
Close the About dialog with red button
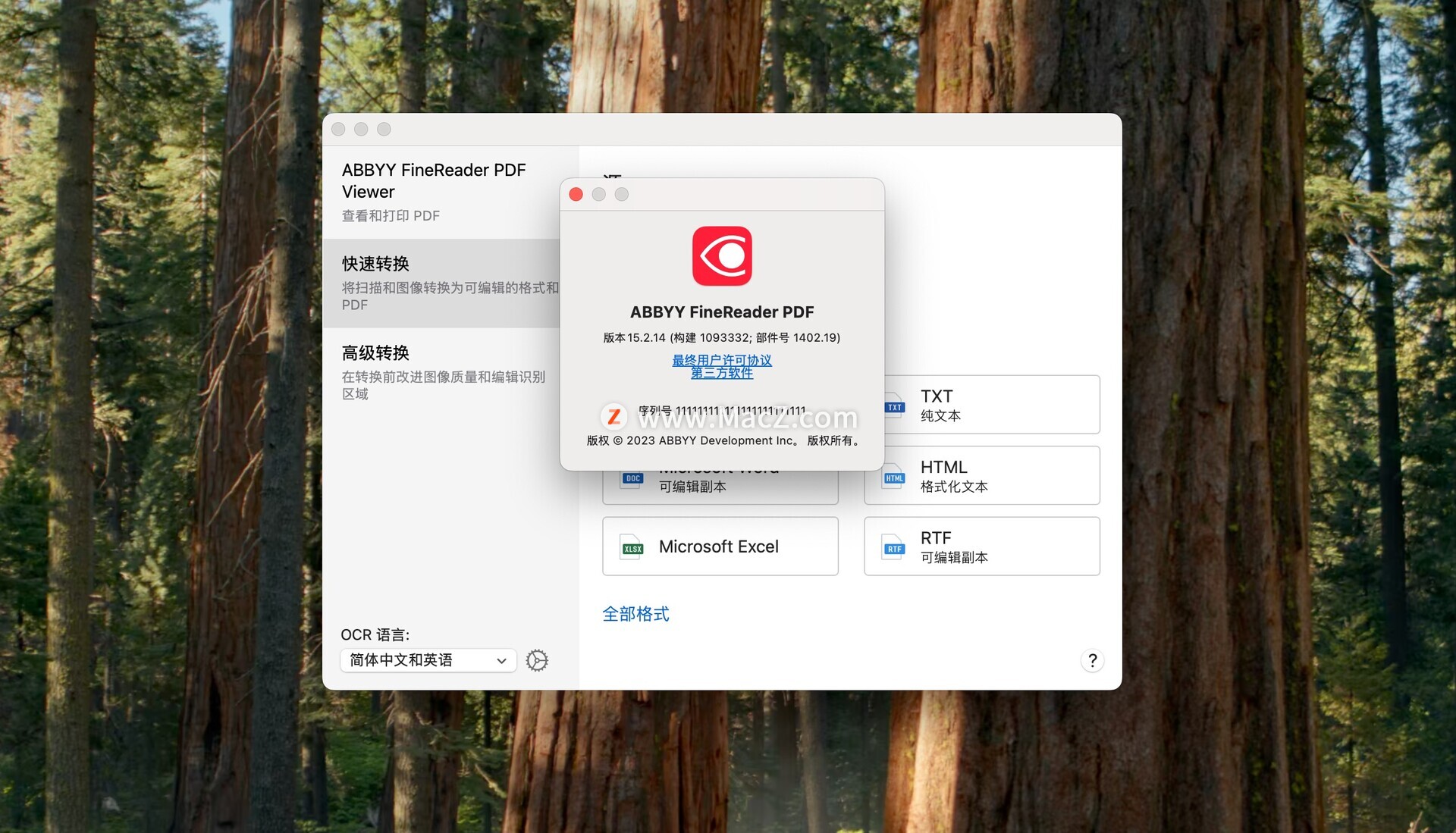(576, 195)
